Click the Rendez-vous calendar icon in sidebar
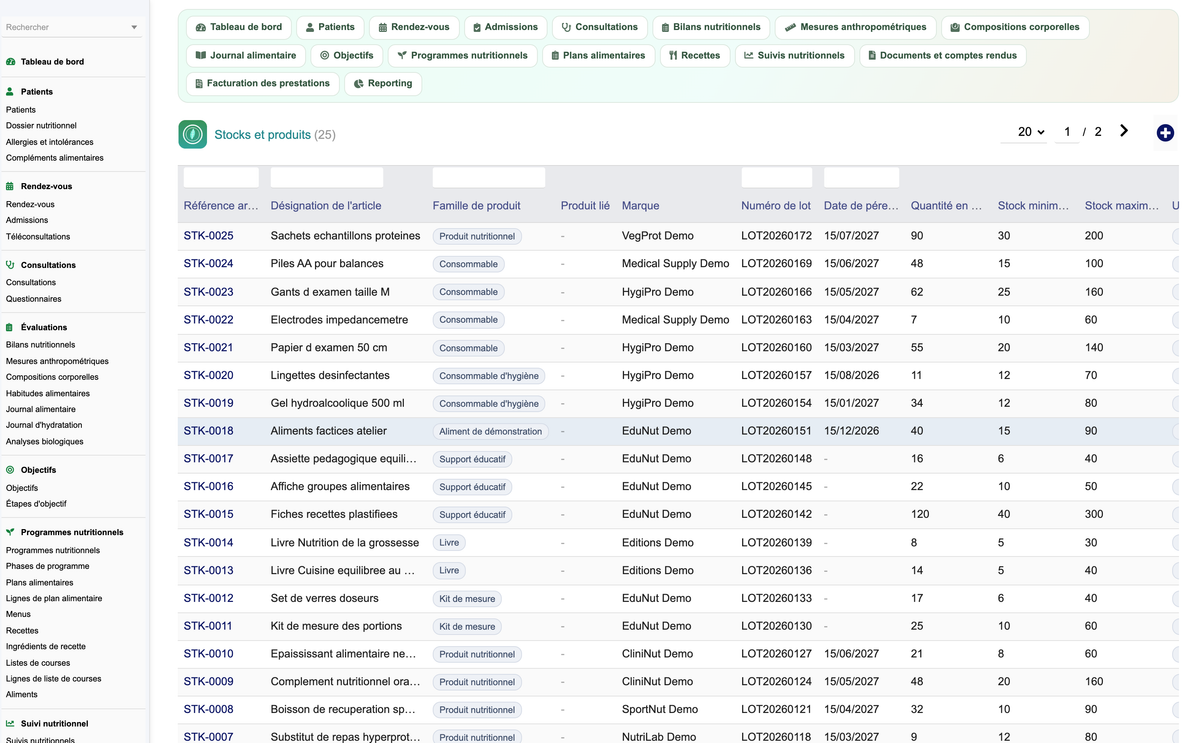 pos(10,186)
